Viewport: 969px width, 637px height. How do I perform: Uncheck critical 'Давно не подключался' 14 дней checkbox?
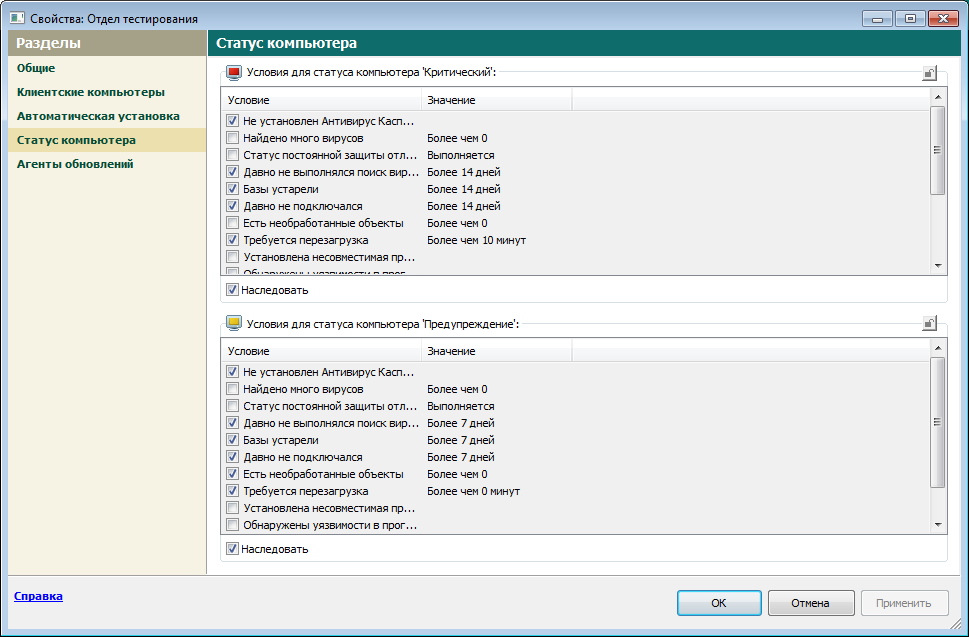[x=232, y=206]
